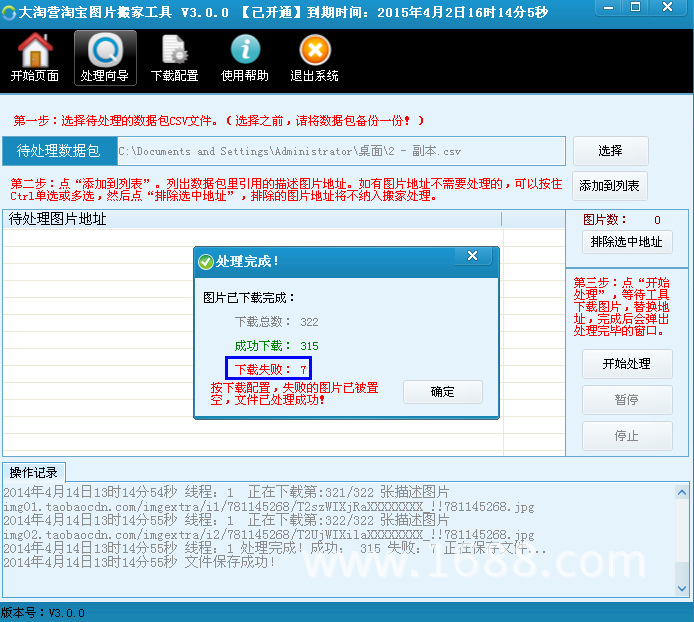The height and width of the screenshot is (622, 694).
Task: Open the 开始页面 home icon
Action: pos(35,58)
